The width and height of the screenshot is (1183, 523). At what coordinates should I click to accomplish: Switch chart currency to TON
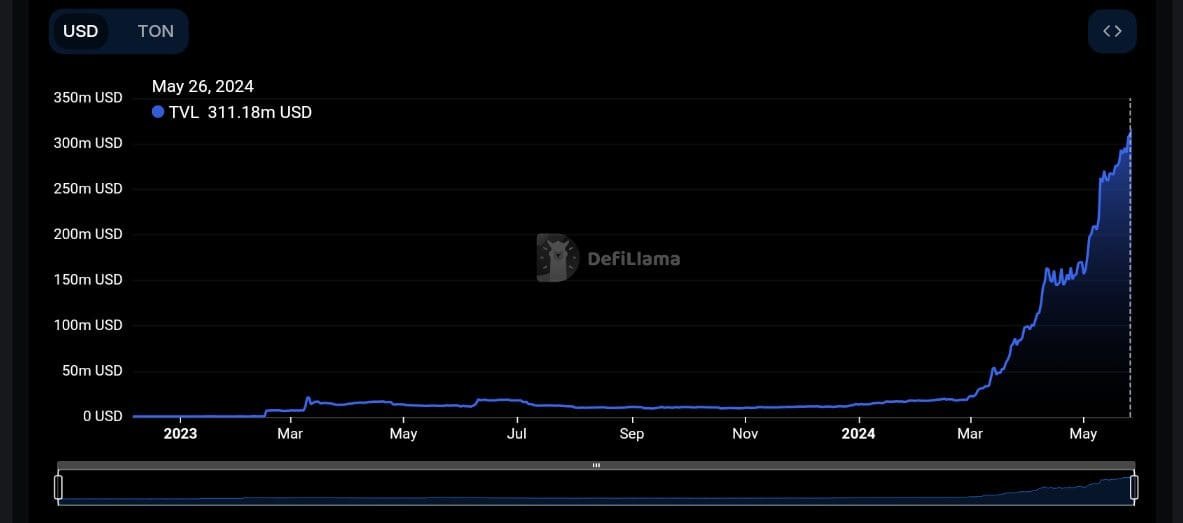click(x=155, y=32)
